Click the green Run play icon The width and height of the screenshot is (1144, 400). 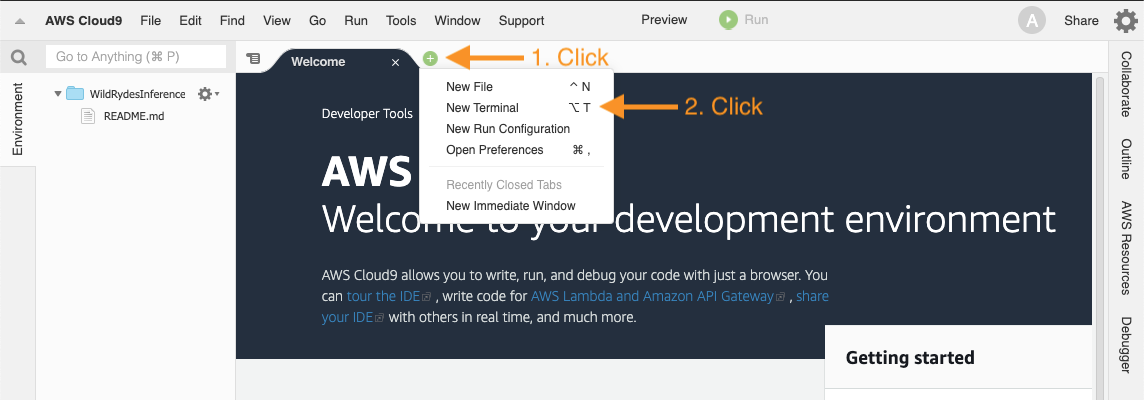[x=727, y=20]
